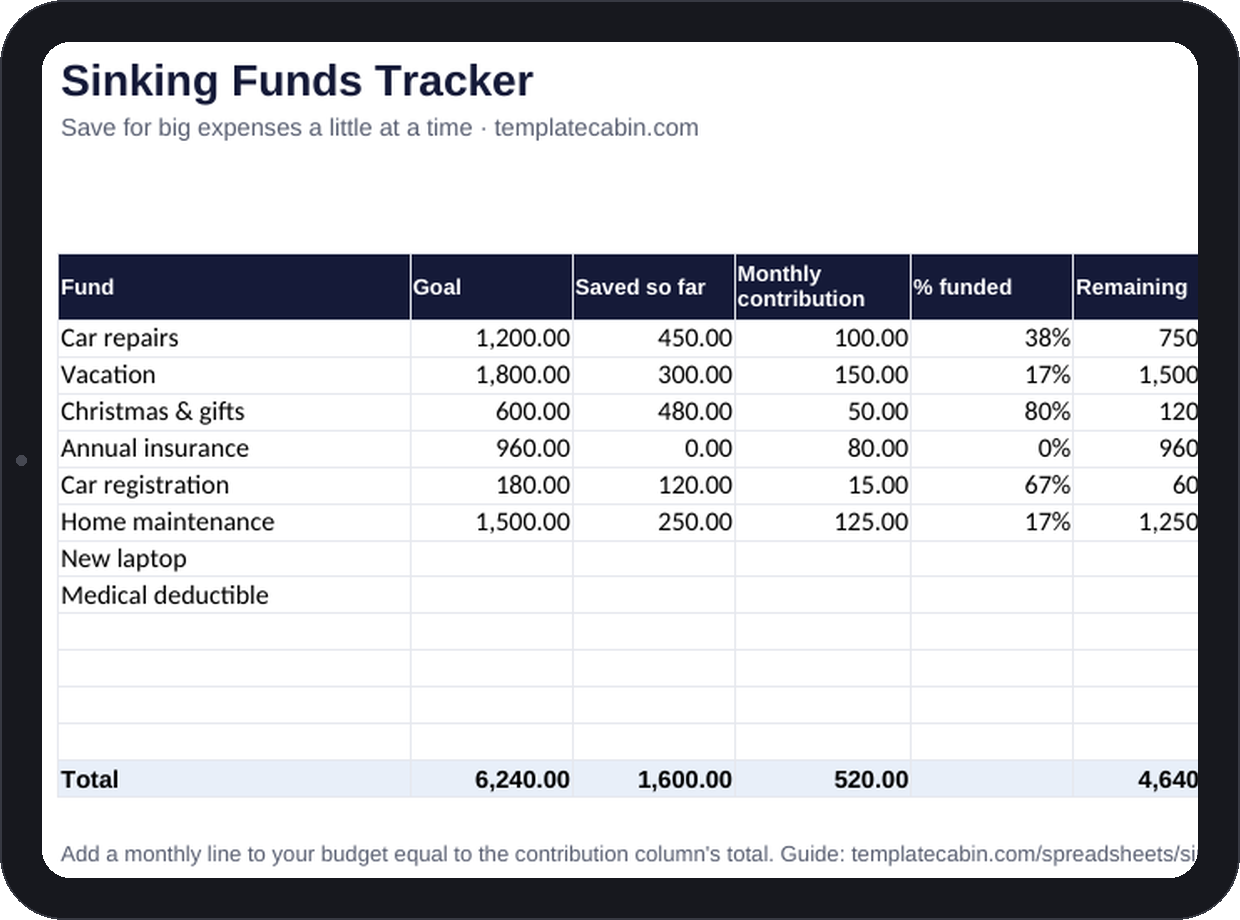Click the Home maintenance cell
The height and width of the screenshot is (920, 1240).
[235, 522]
